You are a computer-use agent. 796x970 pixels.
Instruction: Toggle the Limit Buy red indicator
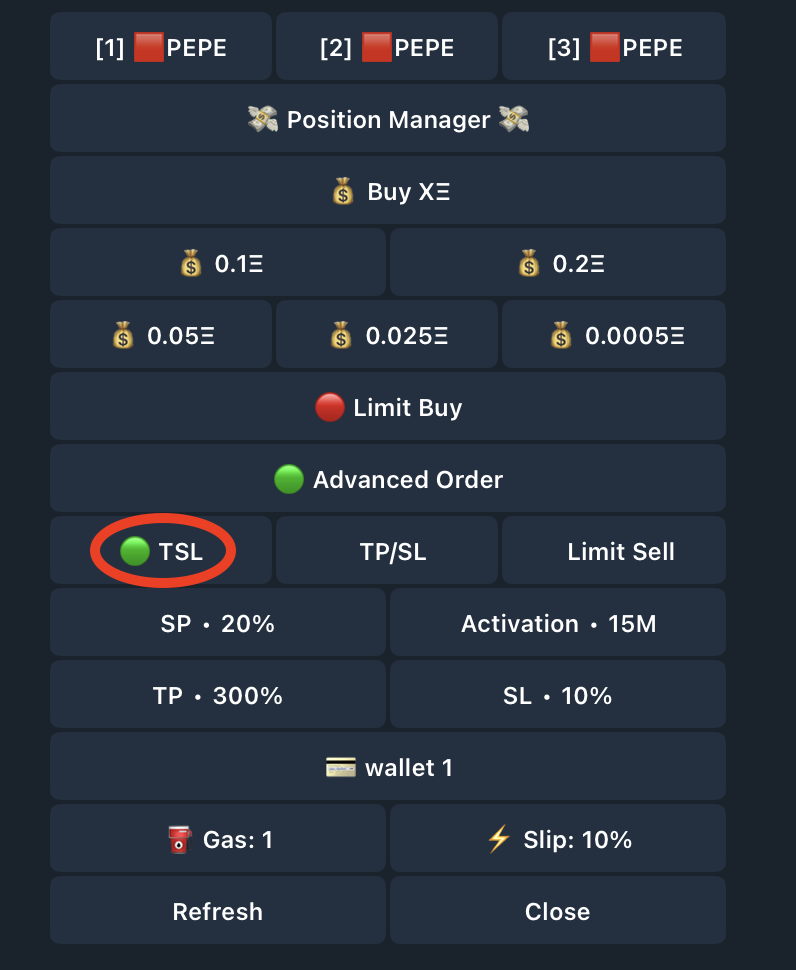[330, 408]
